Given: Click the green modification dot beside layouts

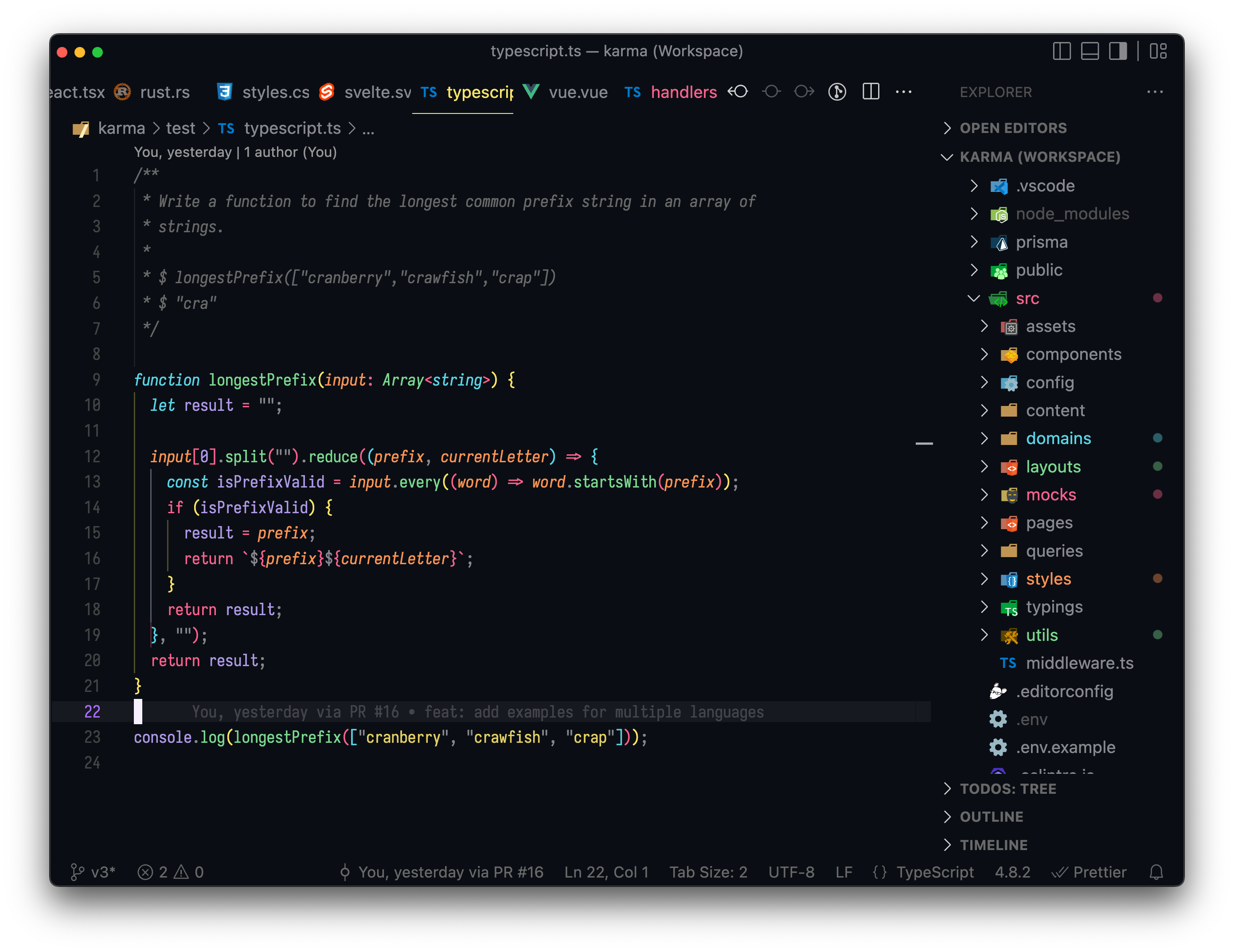Looking at the screenshot, I should 1158,466.
